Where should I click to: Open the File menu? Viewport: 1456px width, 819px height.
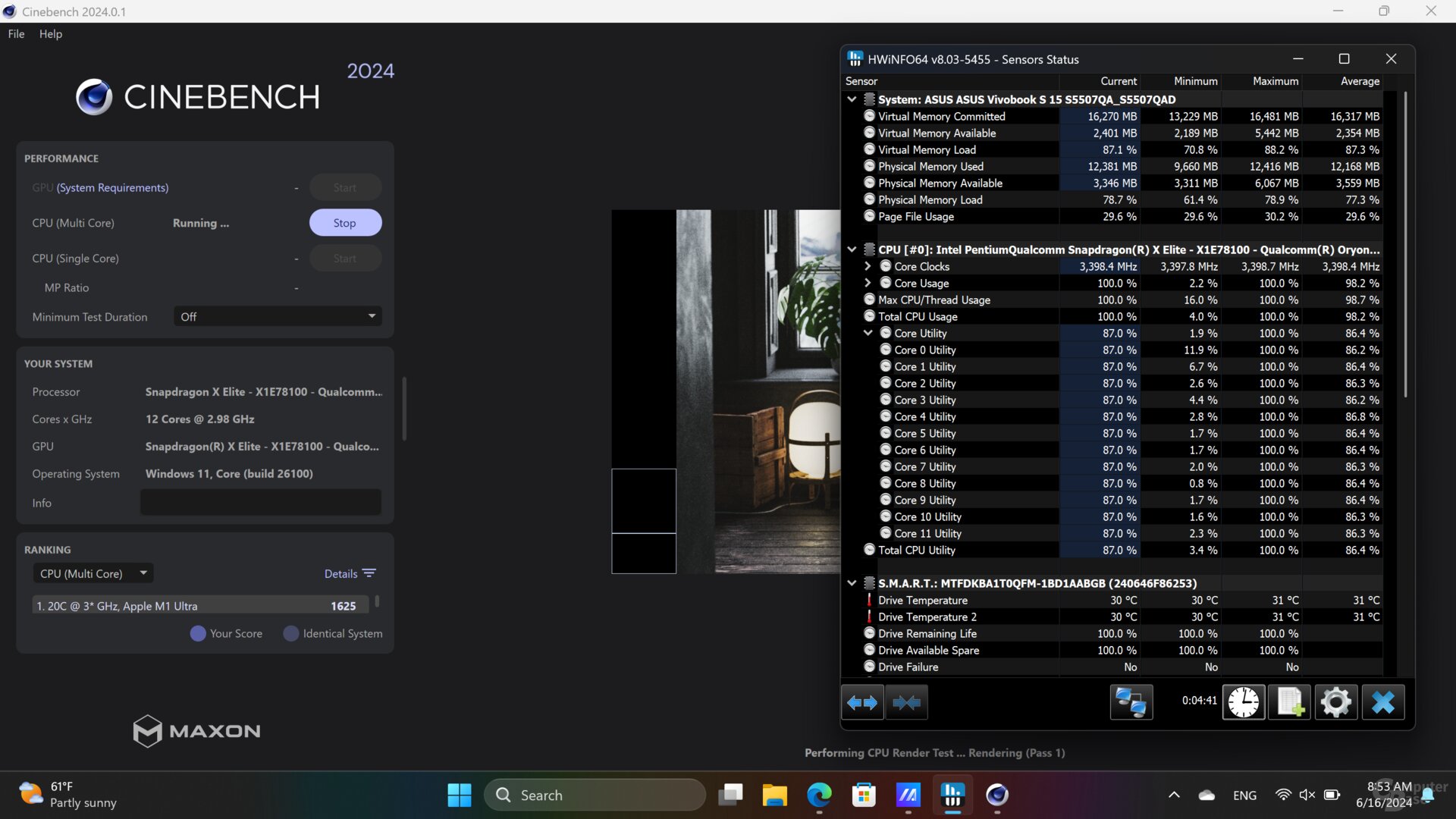(x=16, y=34)
